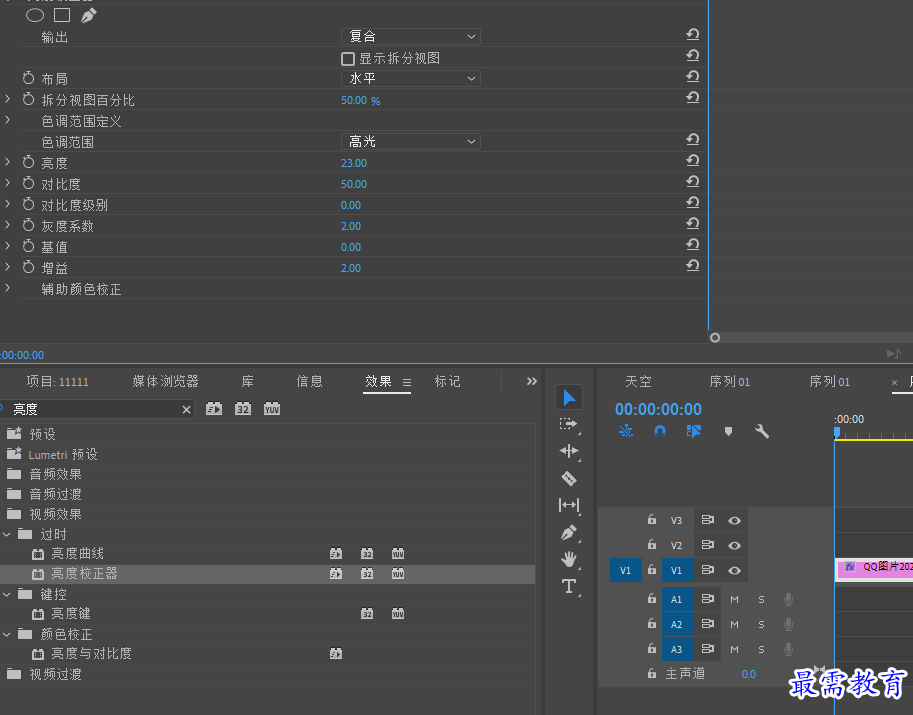Viewport: 913px width, 715px height.
Task: Reset the 灰度系数 parameter
Action: 692,224
